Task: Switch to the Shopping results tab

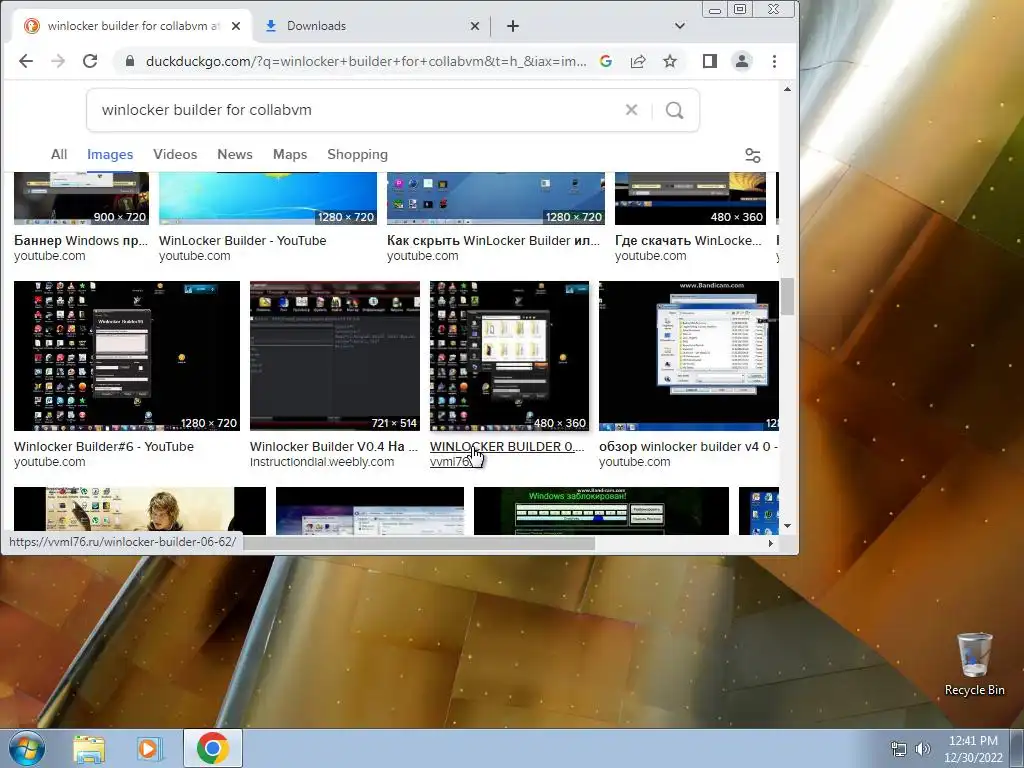Action: tap(357, 155)
